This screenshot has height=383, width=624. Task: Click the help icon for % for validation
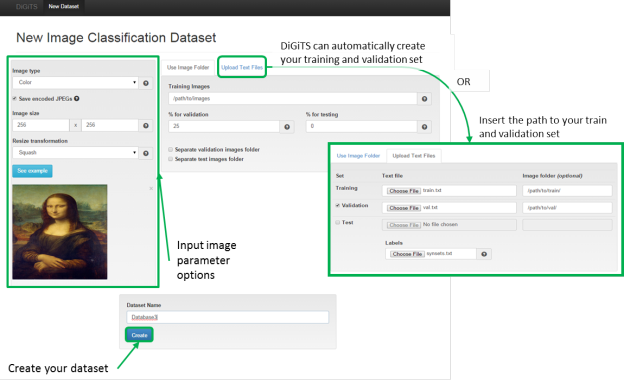(x=287, y=127)
